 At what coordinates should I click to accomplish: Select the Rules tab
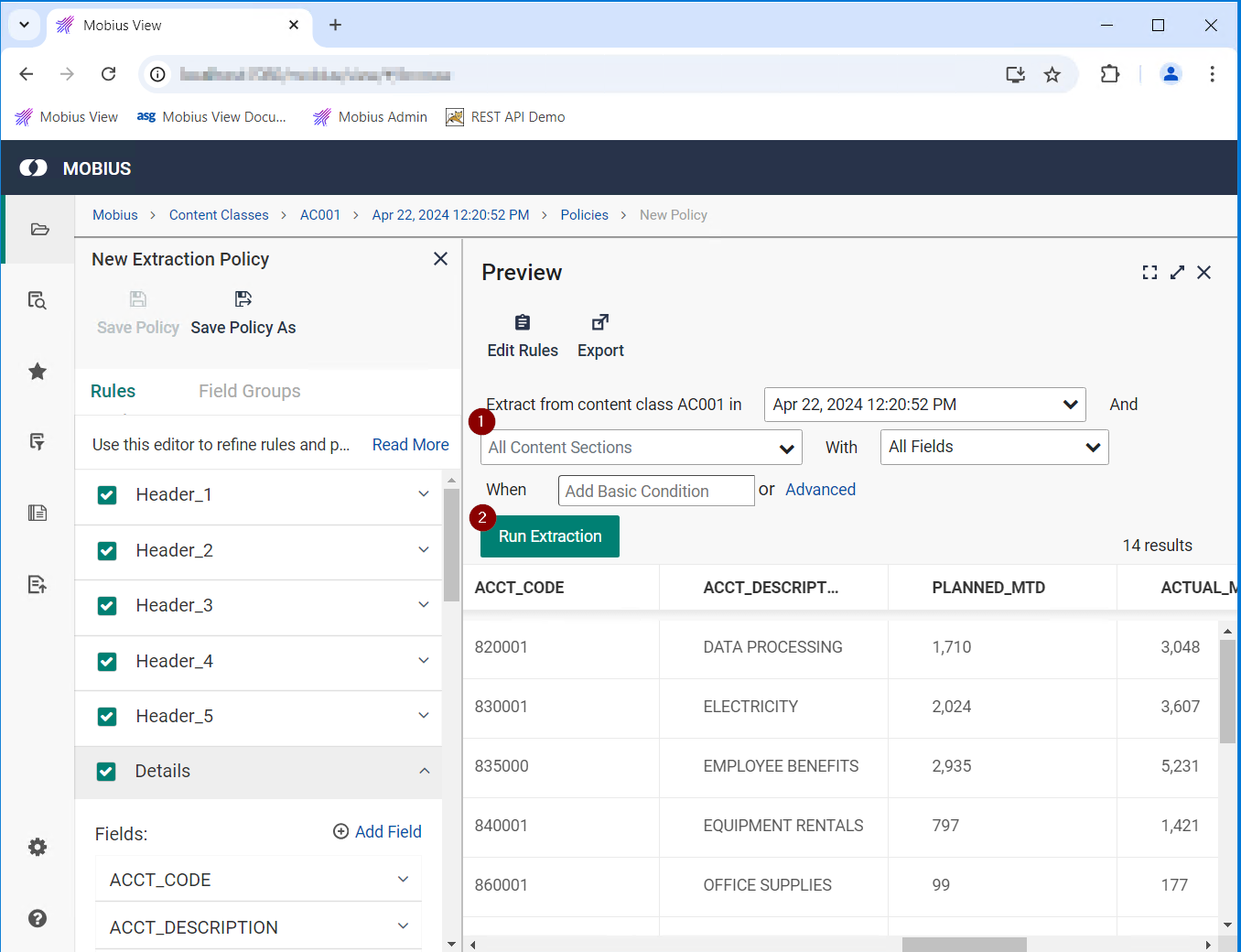click(x=113, y=391)
